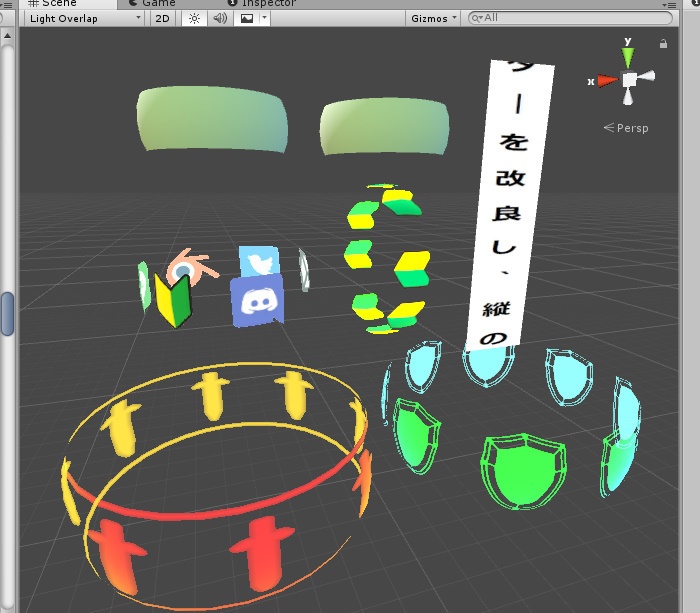Select the yellow-green beginner mark object
The image size is (700, 613).
pos(173,300)
